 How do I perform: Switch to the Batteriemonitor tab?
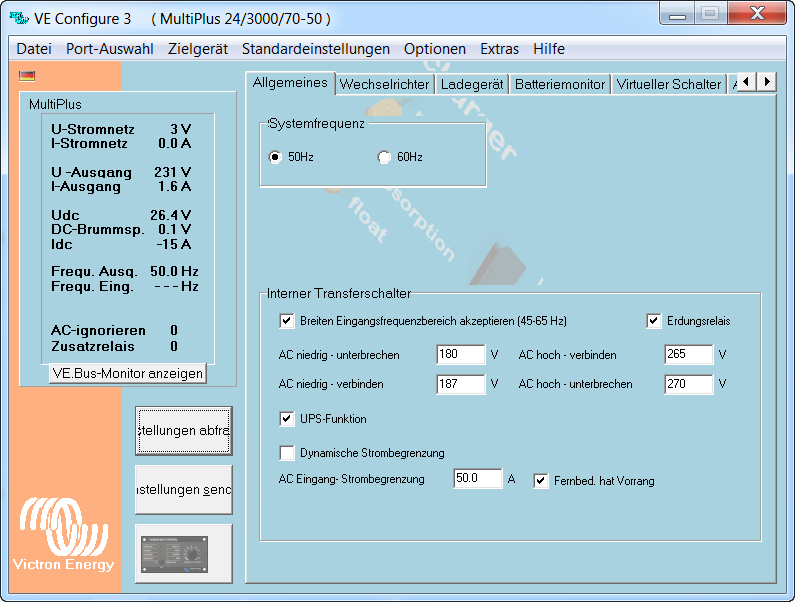(x=560, y=85)
